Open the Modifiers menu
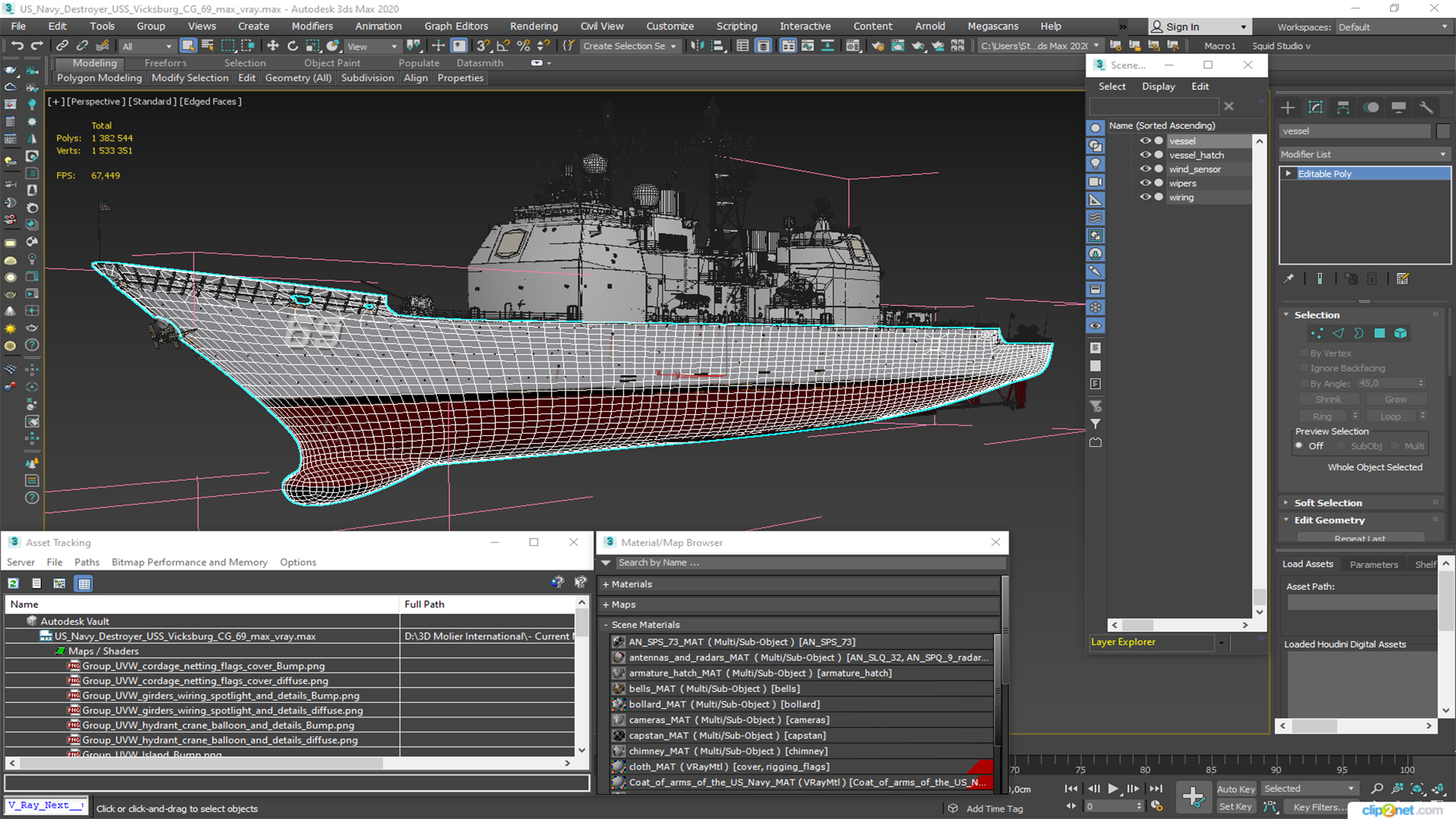 [x=312, y=27]
